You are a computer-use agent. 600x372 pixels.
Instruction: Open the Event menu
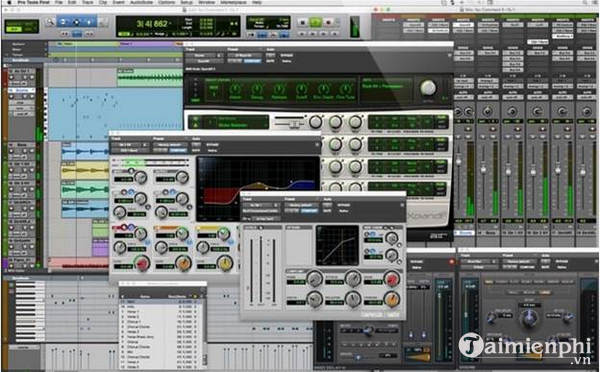(119, 2)
